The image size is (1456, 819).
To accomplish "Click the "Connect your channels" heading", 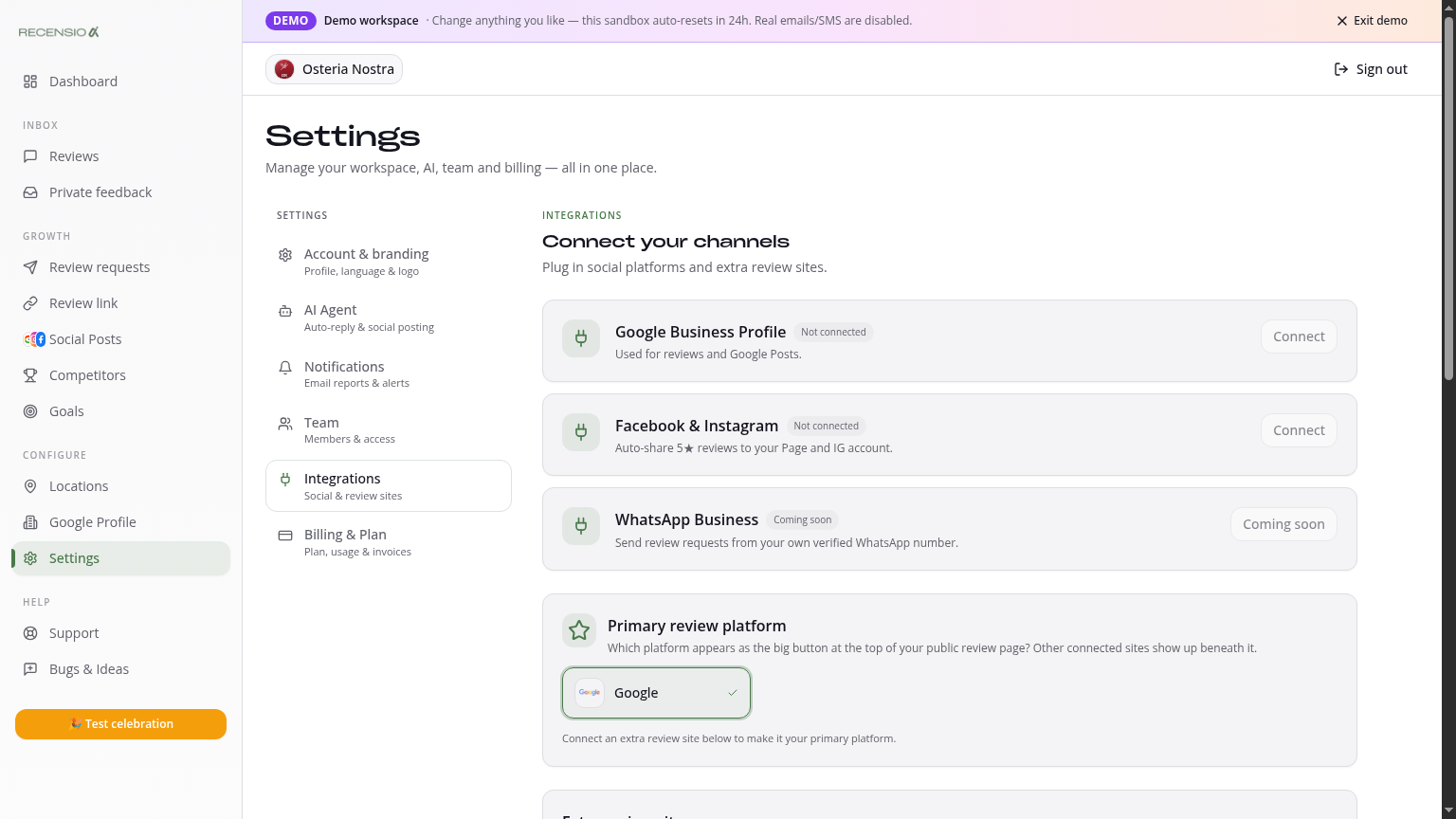I will [665, 242].
